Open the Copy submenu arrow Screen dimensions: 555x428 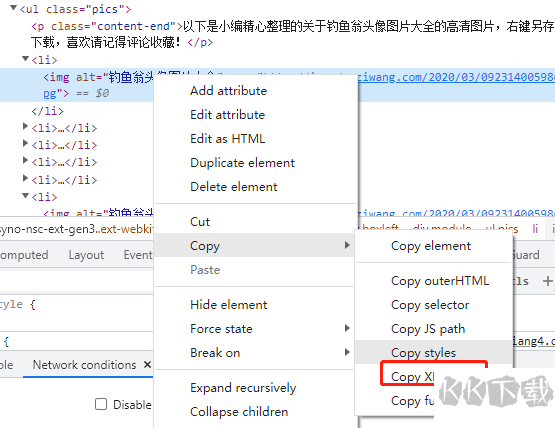(347, 245)
